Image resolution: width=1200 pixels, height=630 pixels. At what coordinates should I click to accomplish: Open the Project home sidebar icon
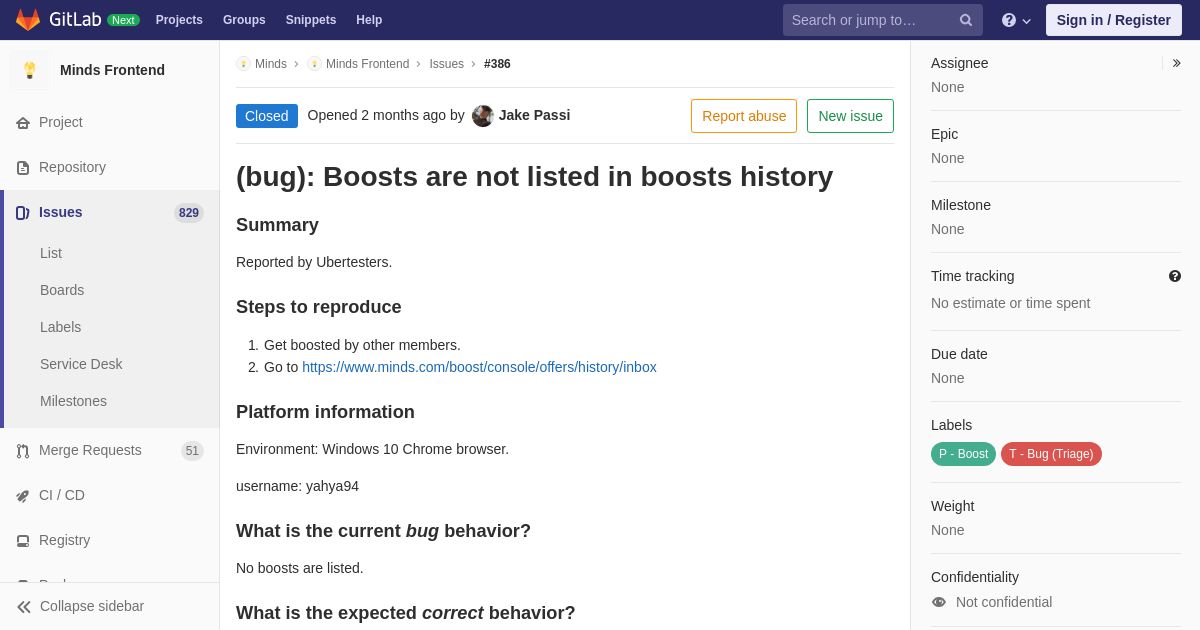pos(23,123)
